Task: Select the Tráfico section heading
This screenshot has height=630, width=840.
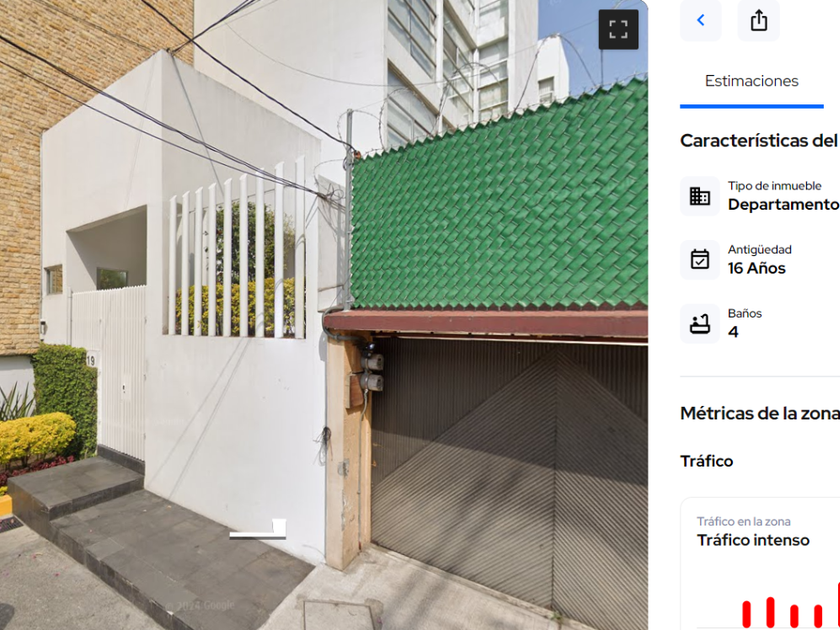Action: 707,461
